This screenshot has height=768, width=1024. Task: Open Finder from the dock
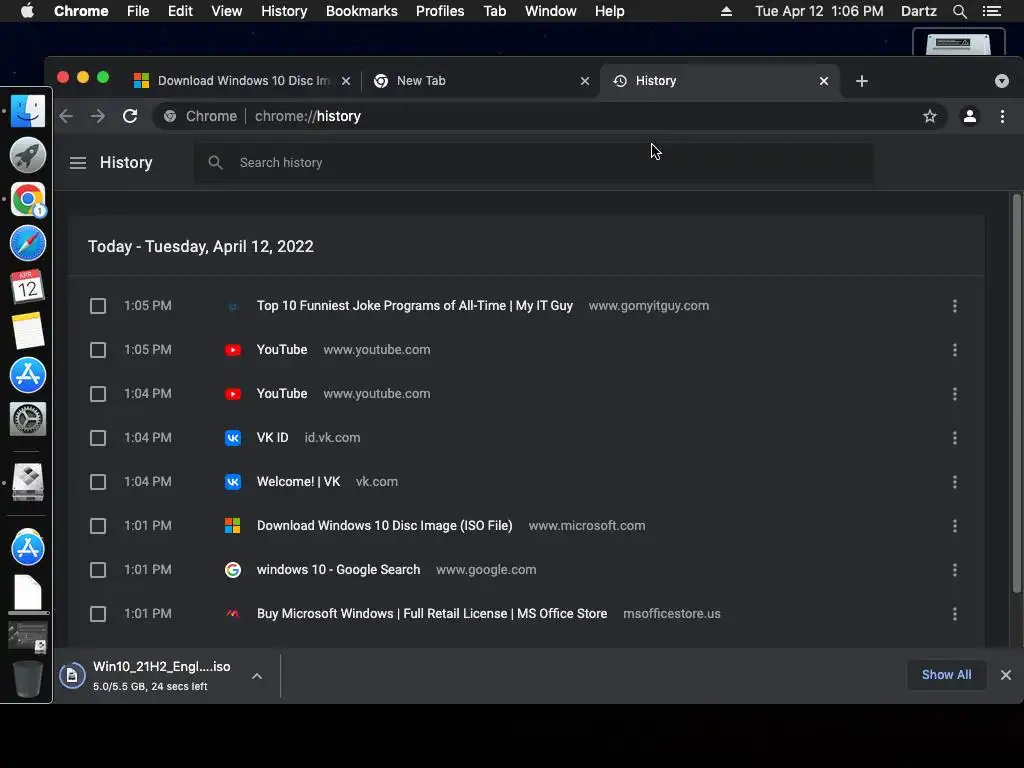click(27, 110)
